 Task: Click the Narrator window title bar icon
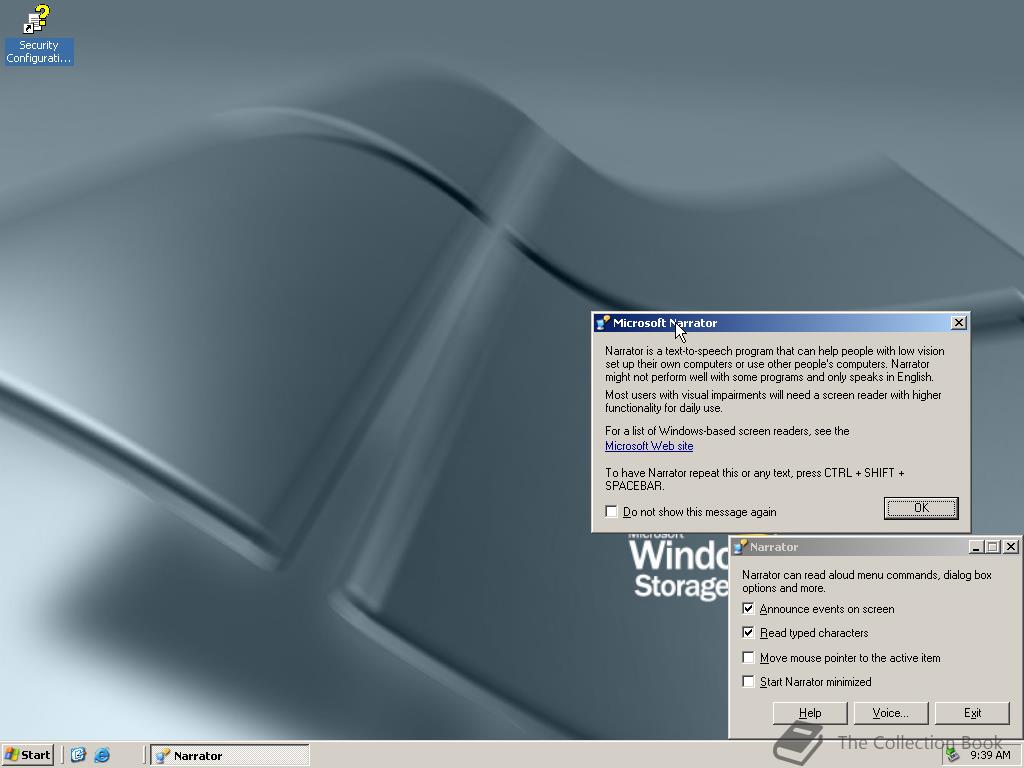740,547
